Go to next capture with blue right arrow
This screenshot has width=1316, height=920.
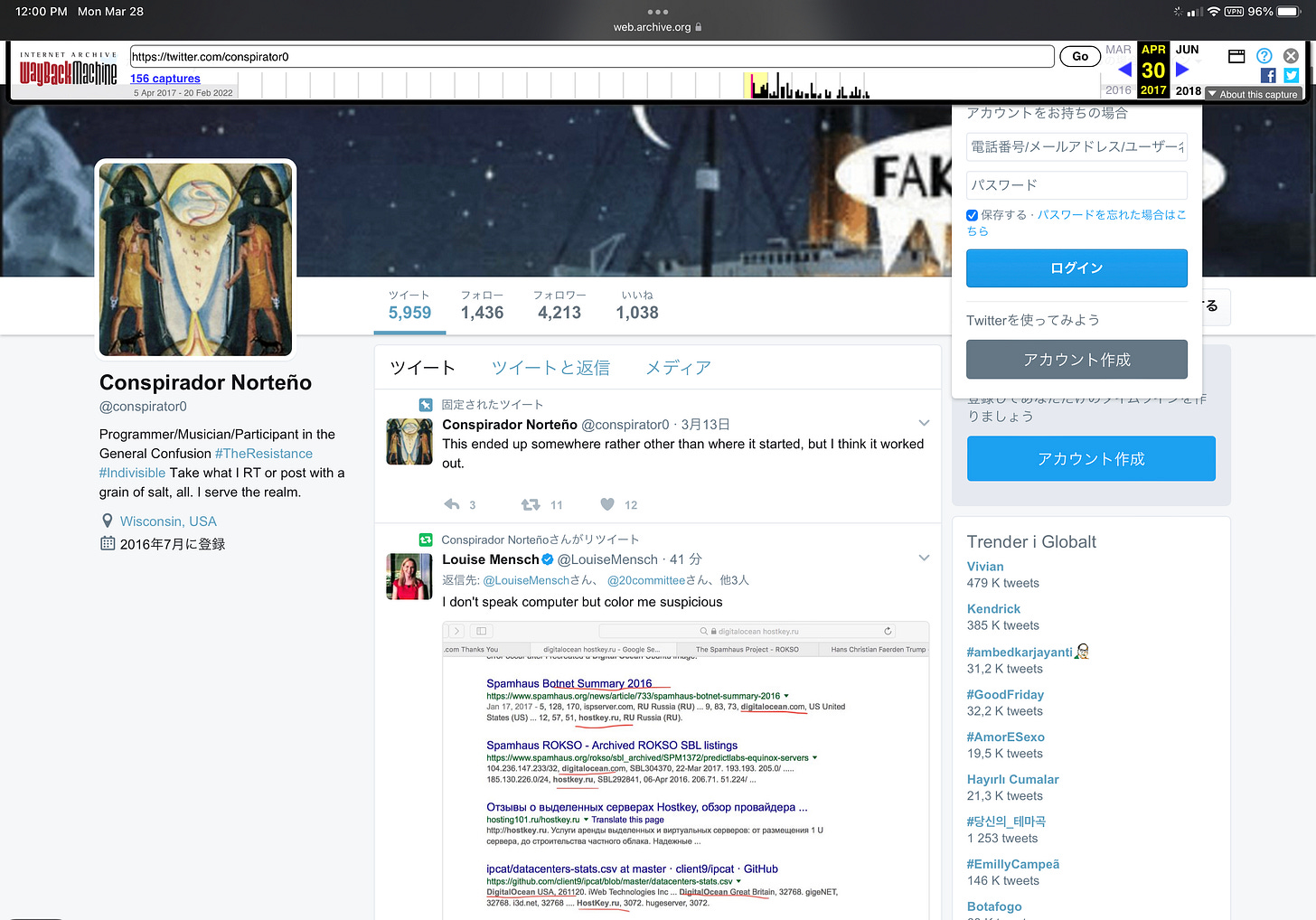[x=1181, y=70]
